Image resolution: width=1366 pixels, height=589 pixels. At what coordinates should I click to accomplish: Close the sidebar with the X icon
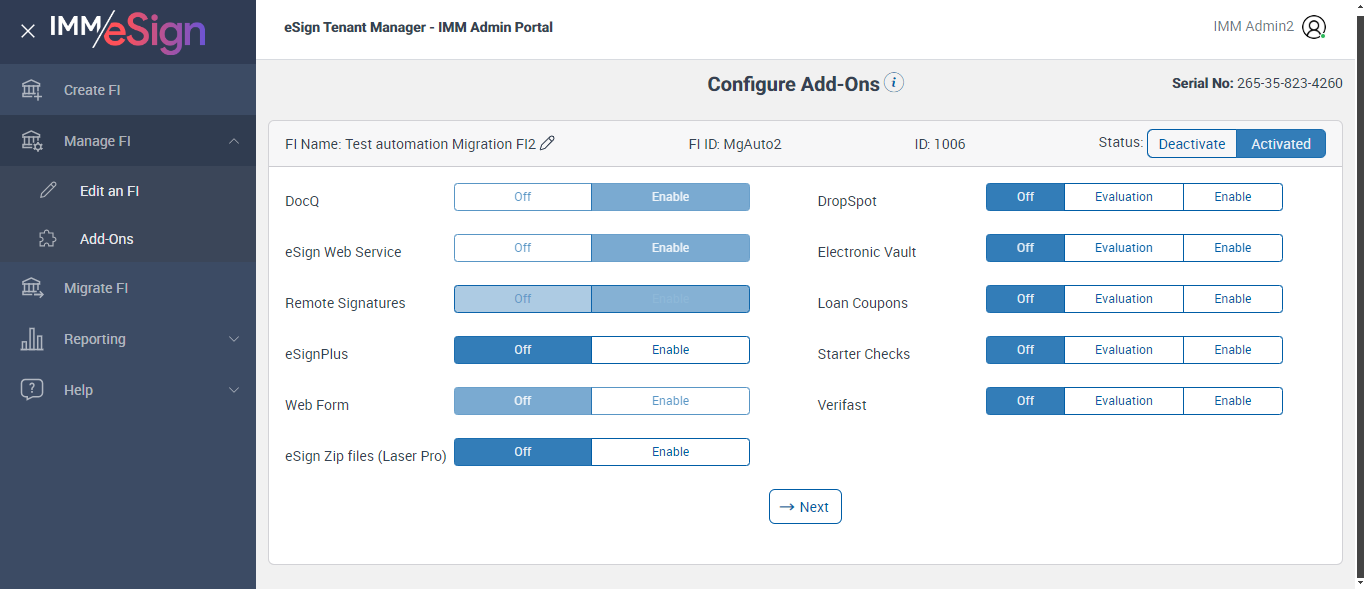pyautogui.click(x=28, y=31)
